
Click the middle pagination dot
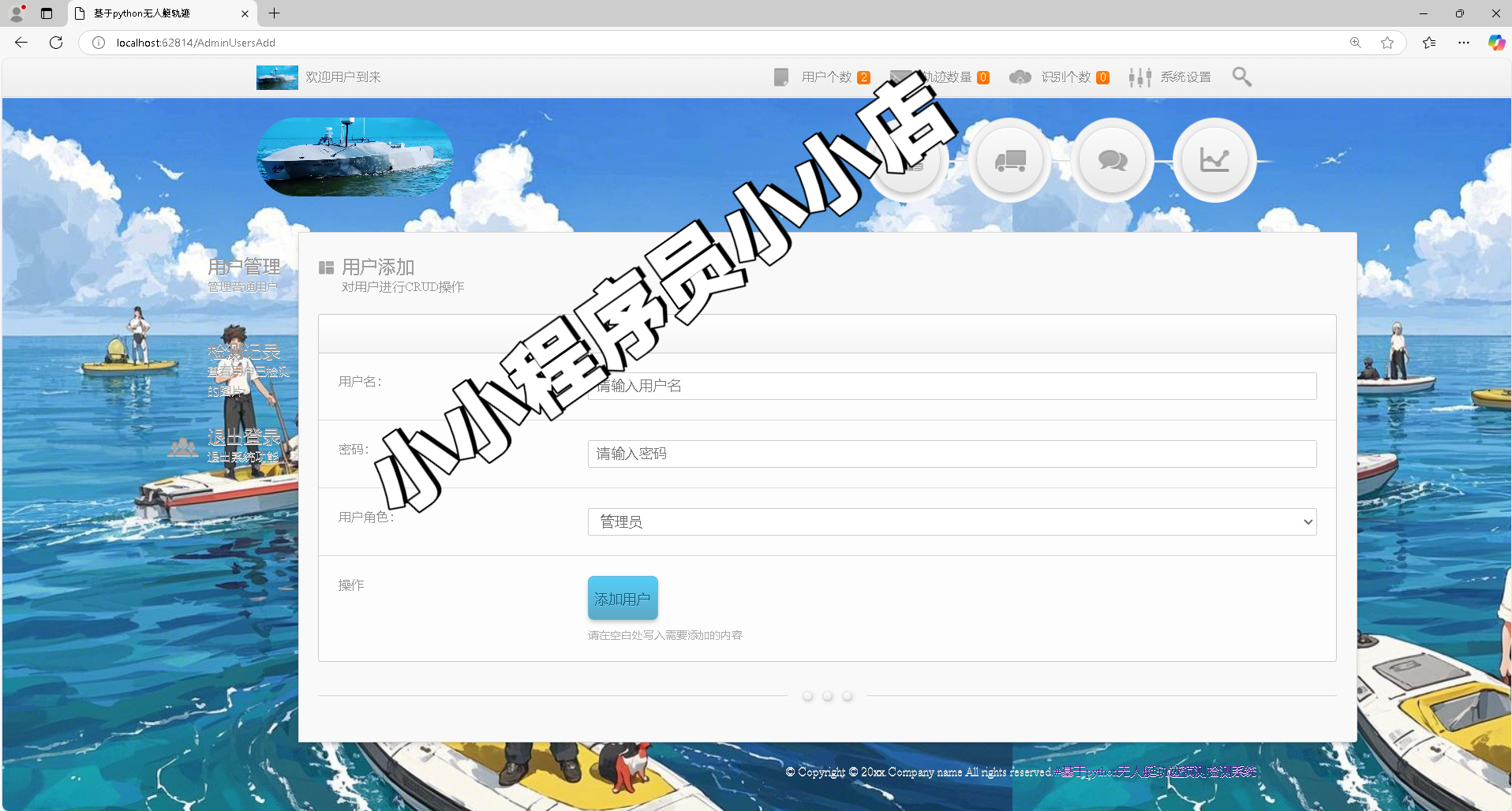pyautogui.click(x=827, y=696)
